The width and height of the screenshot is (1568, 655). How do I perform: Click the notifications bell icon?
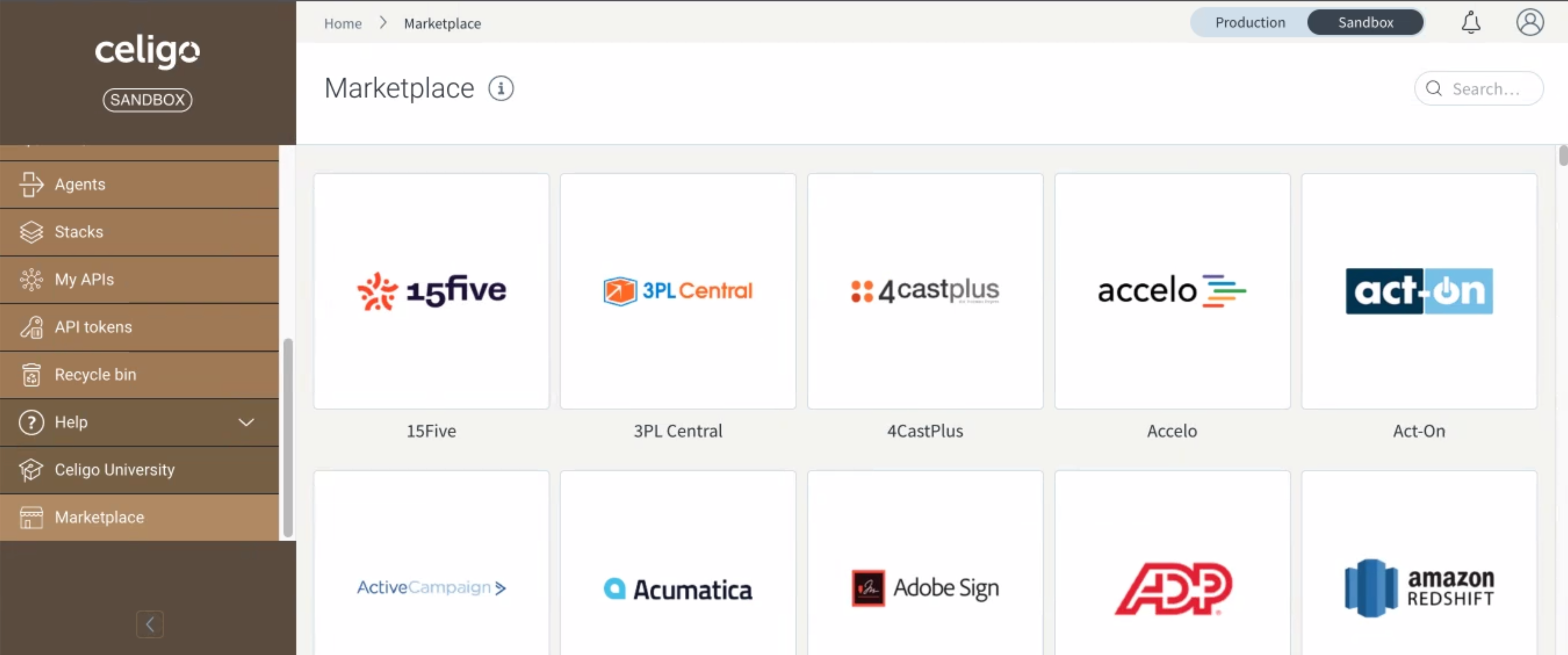pos(1470,22)
